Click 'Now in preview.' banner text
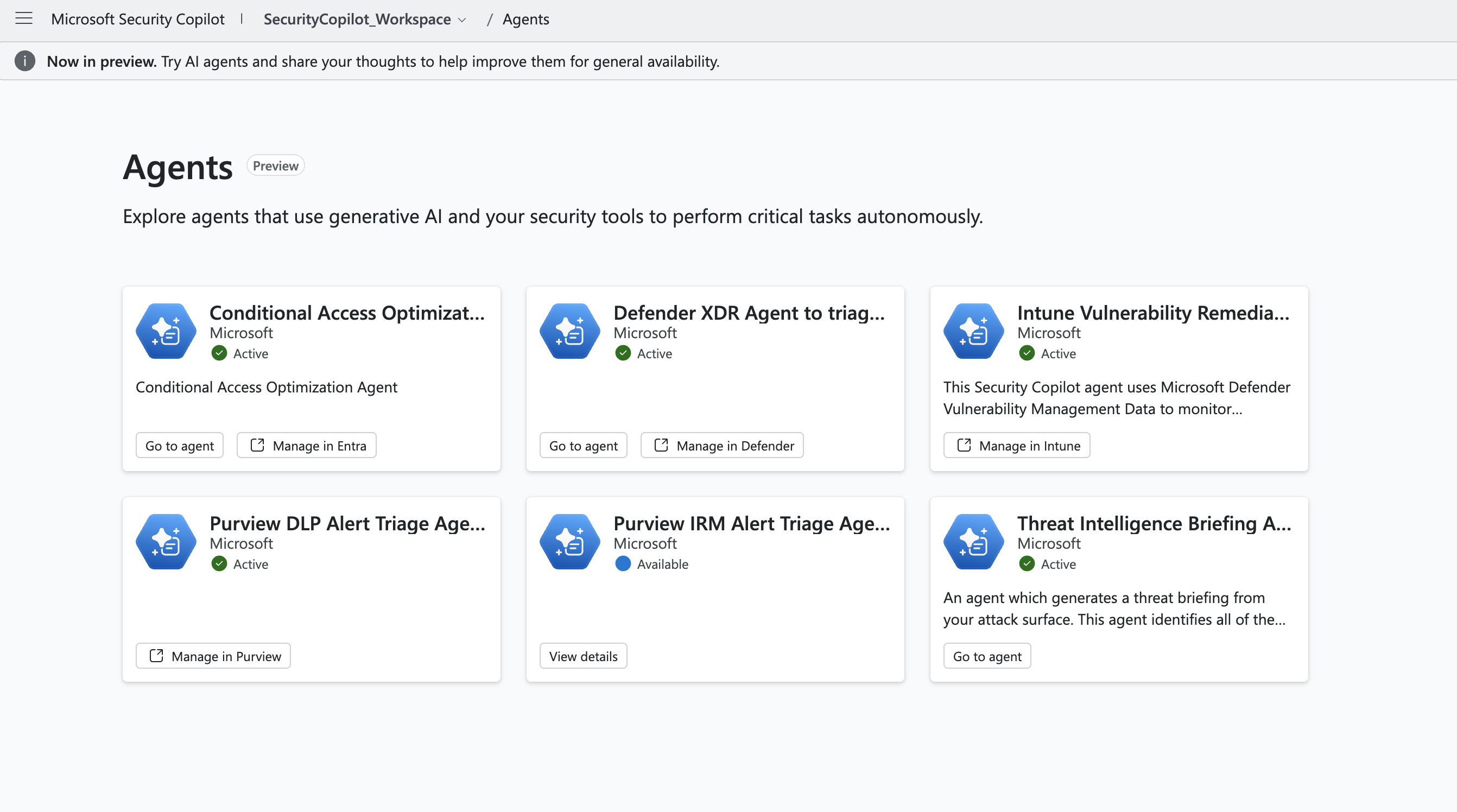Image resolution: width=1457 pixels, height=812 pixels. pyautogui.click(x=102, y=61)
